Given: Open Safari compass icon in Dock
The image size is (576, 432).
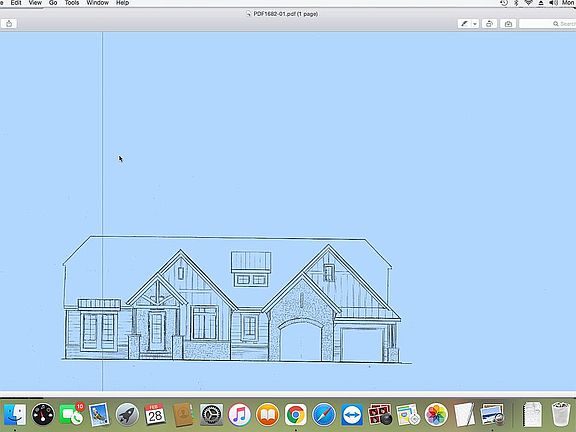Looking at the screenshot, I should [x=324, y=414].
